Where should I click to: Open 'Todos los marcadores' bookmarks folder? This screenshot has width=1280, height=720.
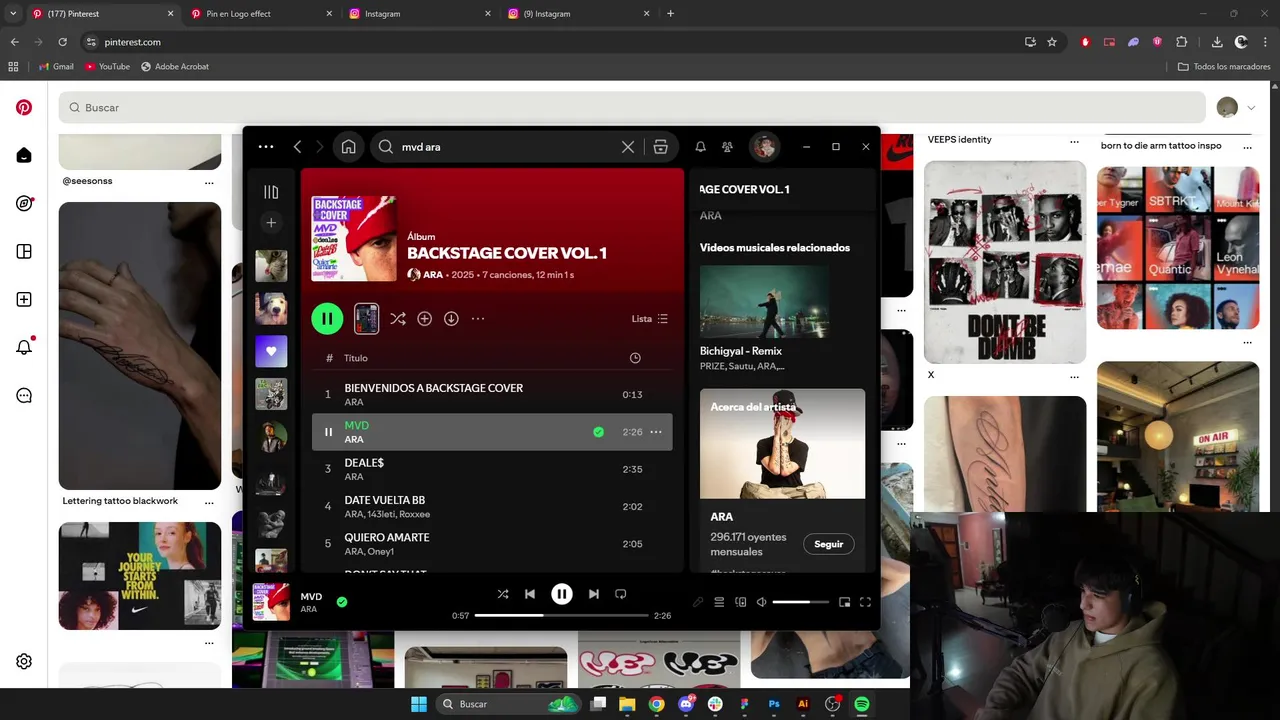click(1224, 67)
